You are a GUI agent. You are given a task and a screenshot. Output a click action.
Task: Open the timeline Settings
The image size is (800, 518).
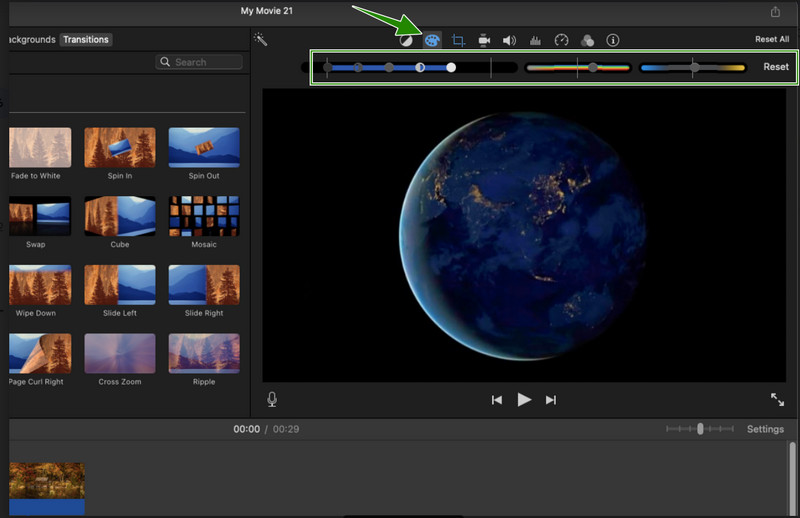tap(765, 429)
